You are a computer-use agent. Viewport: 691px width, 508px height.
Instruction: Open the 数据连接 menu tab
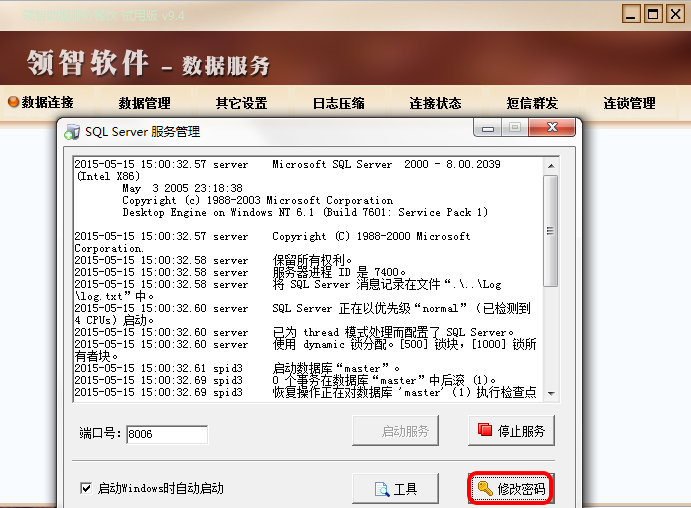click(48, 103)
